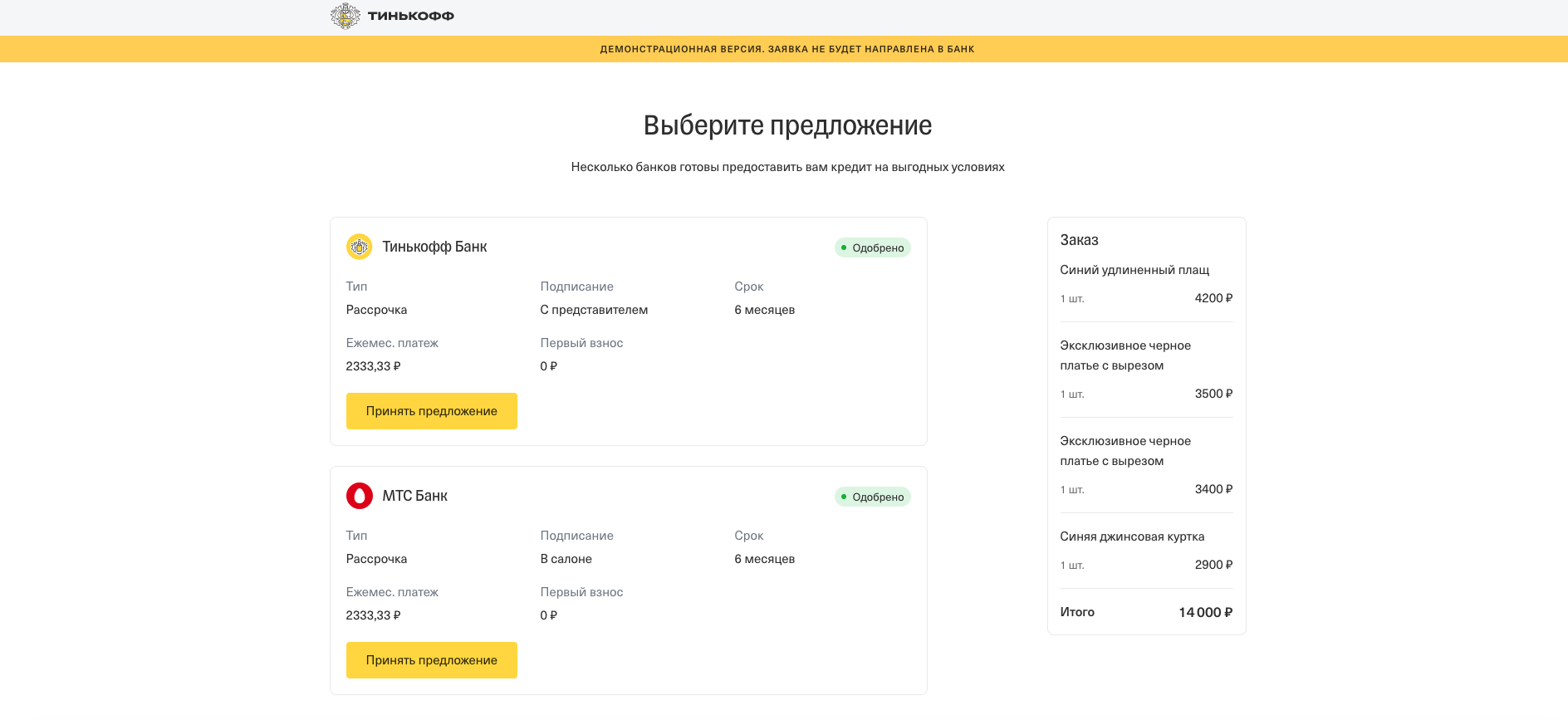Click monthly payment '2333,33 ₽' in МТС Банк card
Image resolution: width=1568 pixels, height=720 pixels.
pyautogui.click(x=374, y=615)
